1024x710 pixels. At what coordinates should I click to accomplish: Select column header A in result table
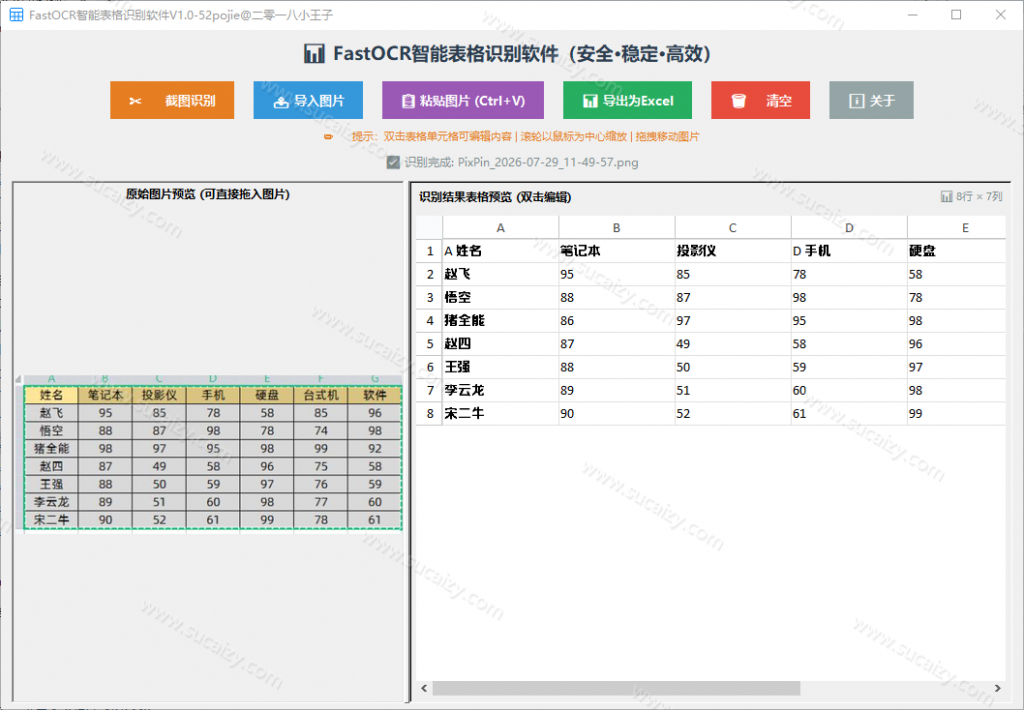click(500, 227)
